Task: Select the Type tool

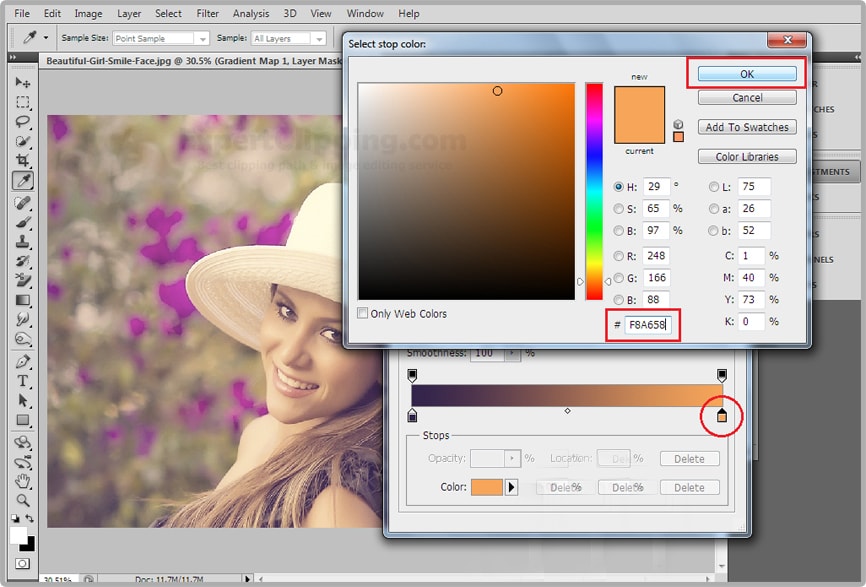Action: [x=22, y=382]
